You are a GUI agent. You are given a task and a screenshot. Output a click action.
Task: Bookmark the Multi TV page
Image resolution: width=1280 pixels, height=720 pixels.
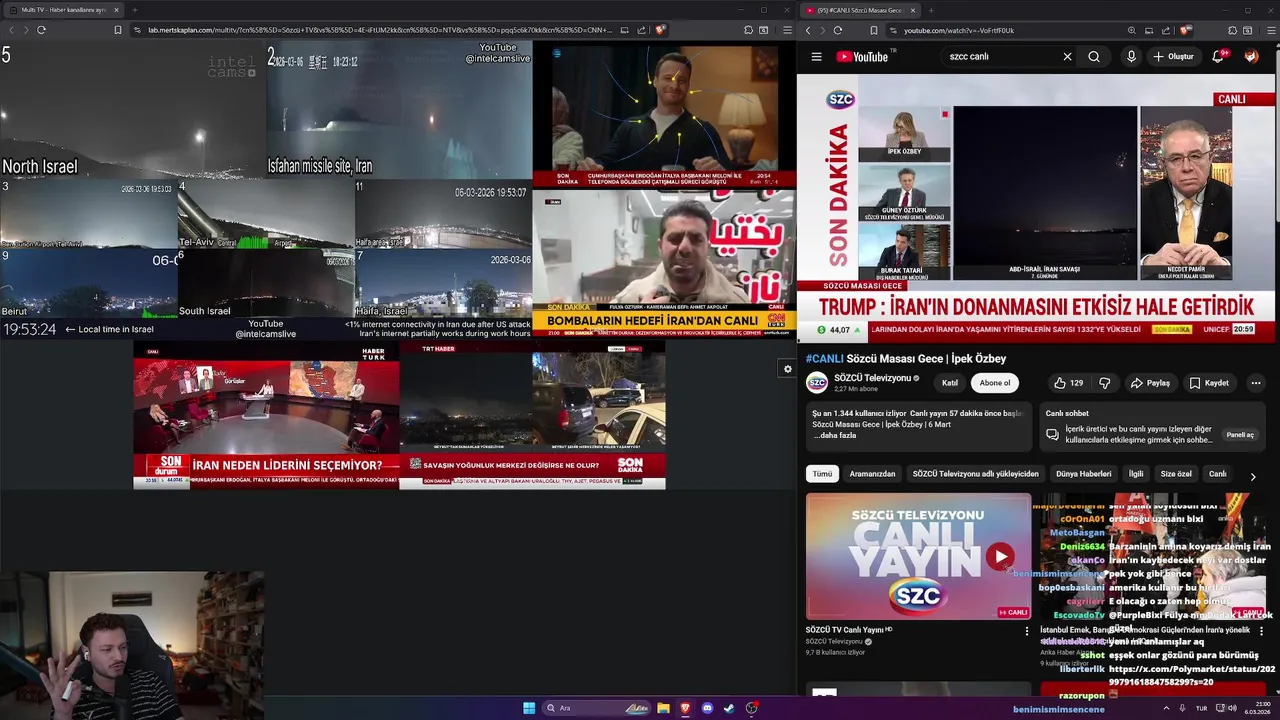point(117,30)
